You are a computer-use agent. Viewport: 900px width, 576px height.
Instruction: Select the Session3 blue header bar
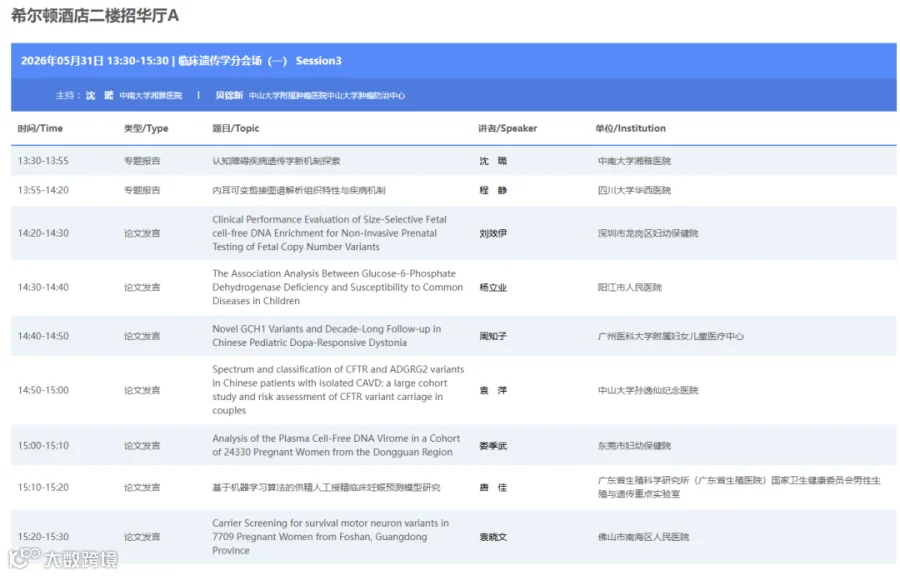click(x=453, y=61)
